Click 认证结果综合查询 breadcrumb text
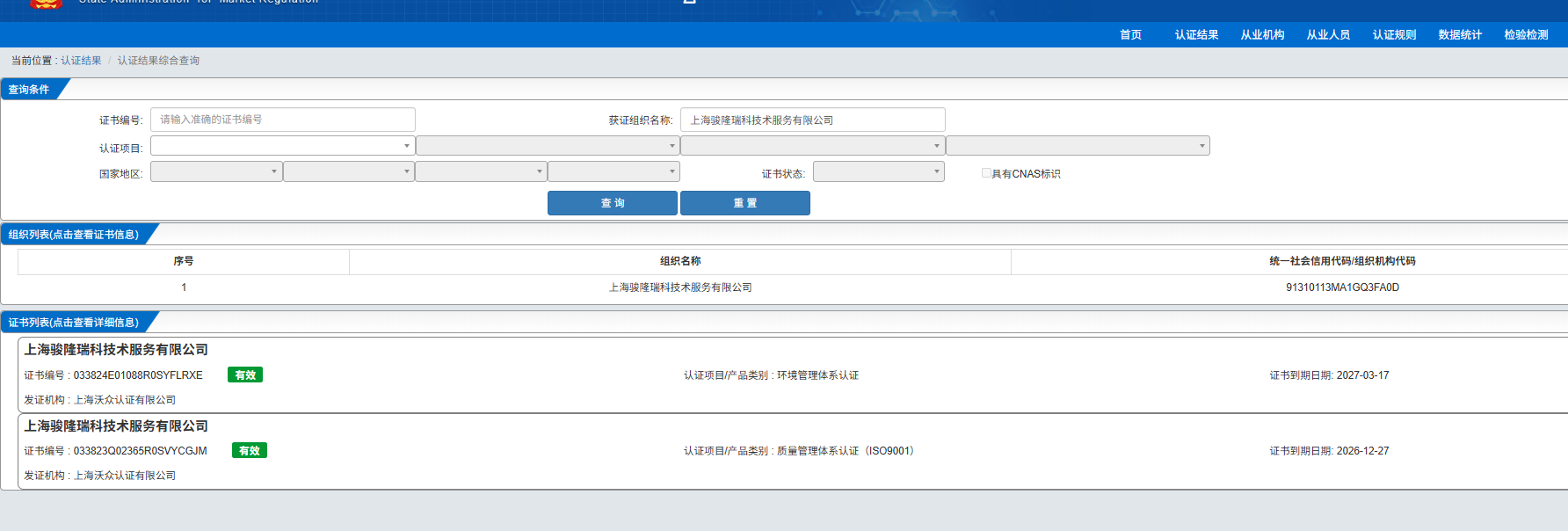 tap(158, 61)
